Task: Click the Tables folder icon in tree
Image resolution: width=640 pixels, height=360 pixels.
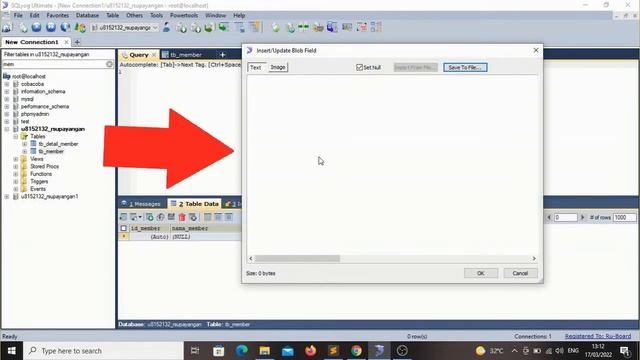Action: point(24,136)
